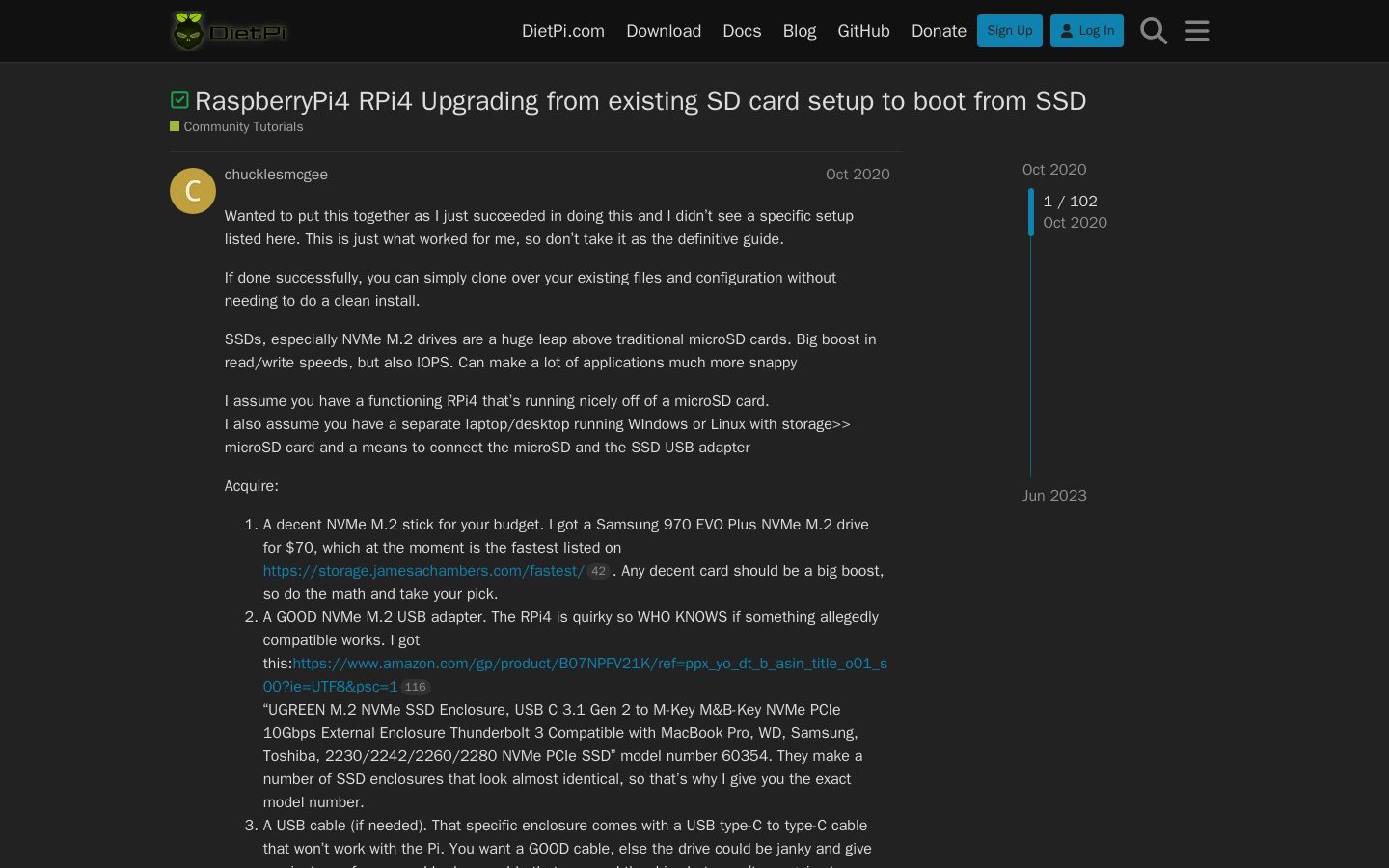Open the Docs nav link

742,31
